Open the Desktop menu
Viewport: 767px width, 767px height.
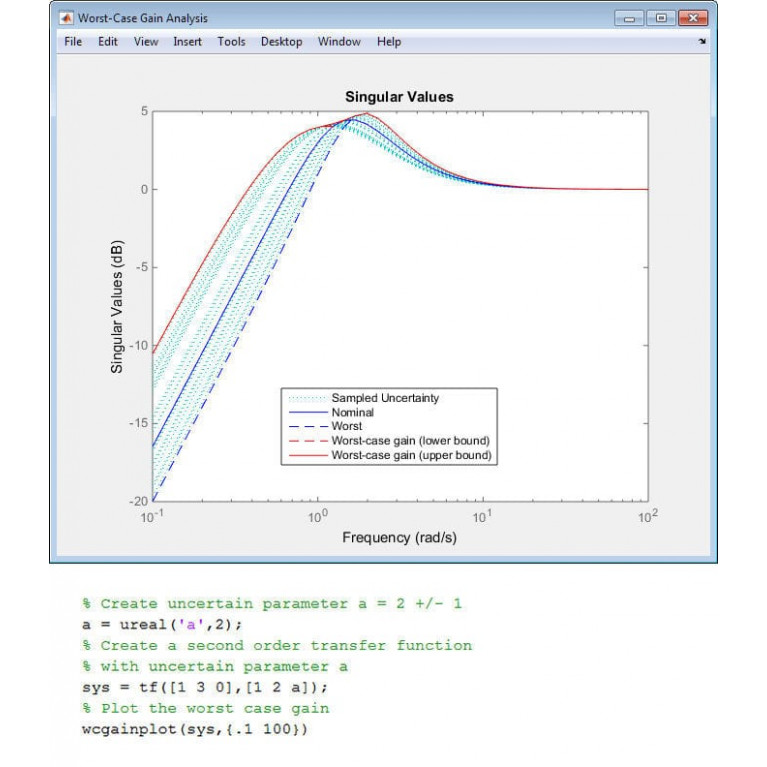[281, 42]
